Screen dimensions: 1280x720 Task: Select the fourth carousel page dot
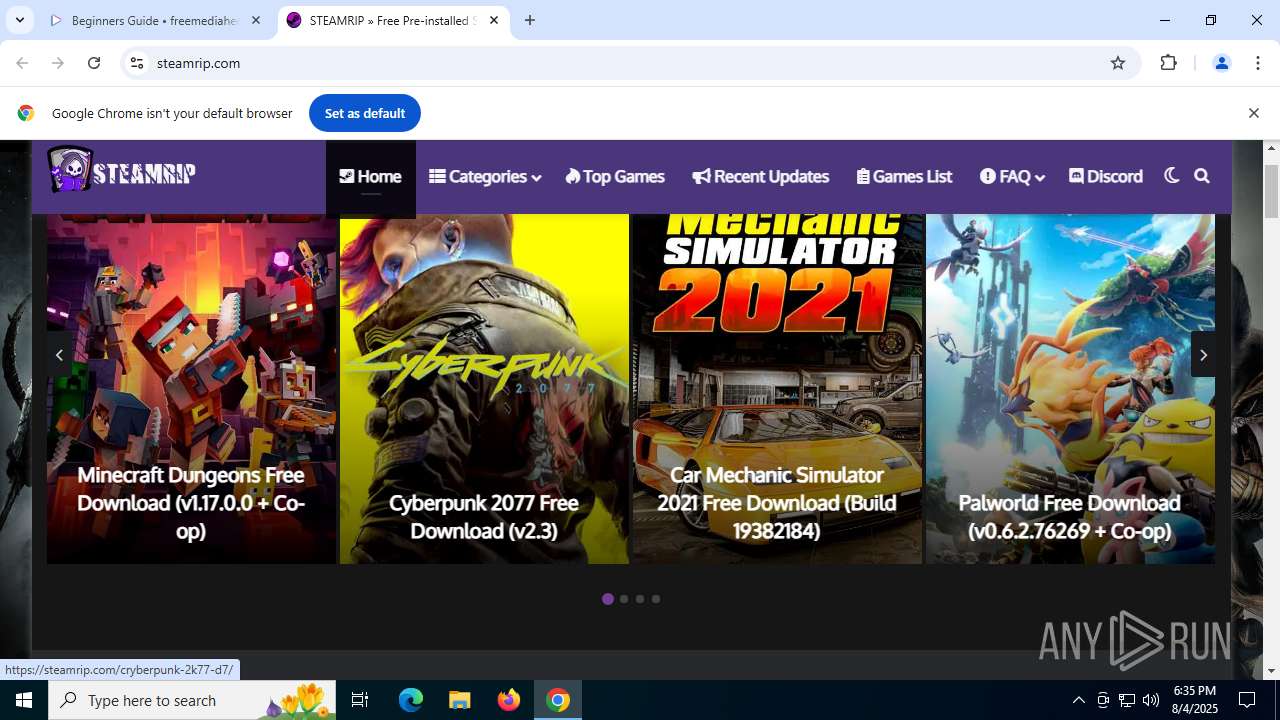(x=656, y=599)
